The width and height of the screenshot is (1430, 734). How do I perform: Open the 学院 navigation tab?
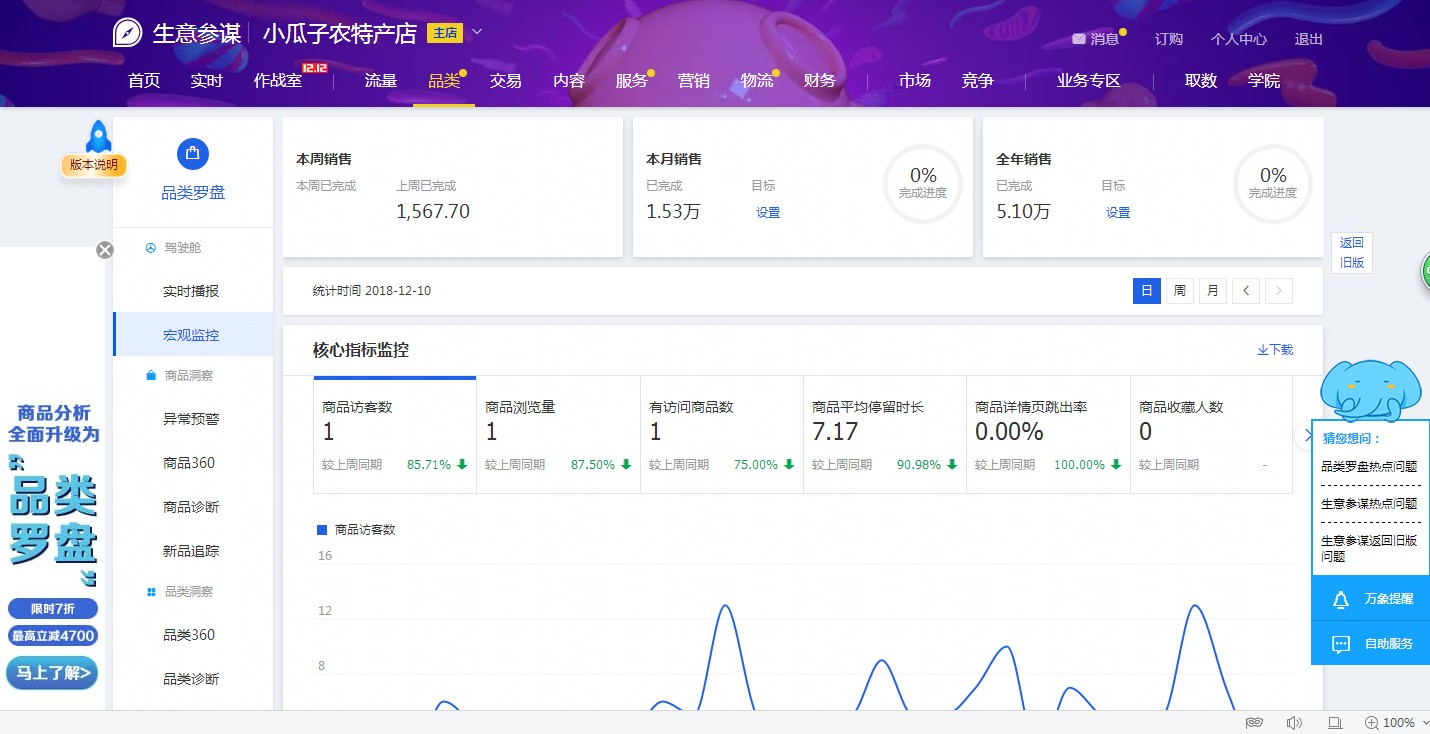[x=1264, y=81]
